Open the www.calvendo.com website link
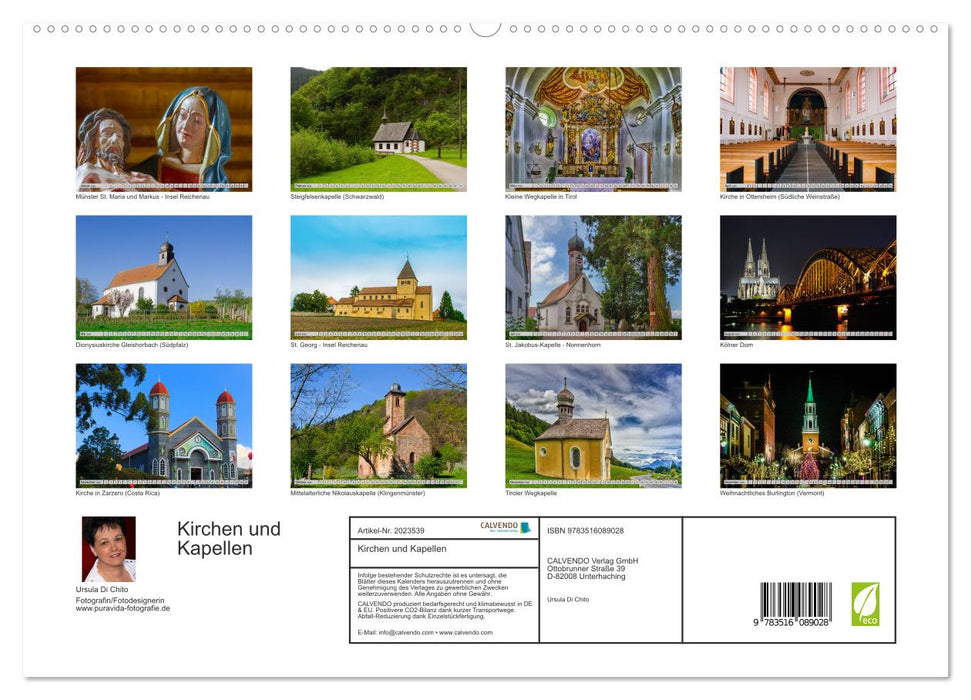Viewport: 971px width, 700px height. click(x=464, y=634)
